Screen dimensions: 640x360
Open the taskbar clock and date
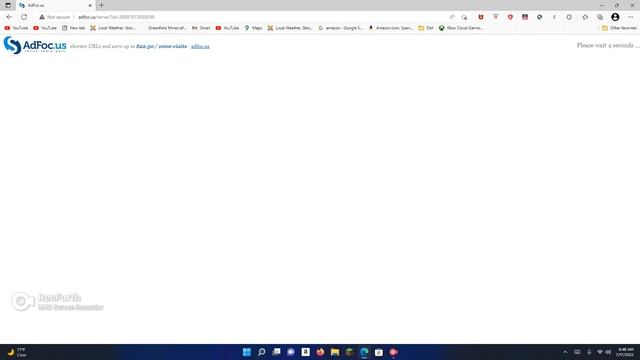coord(626,352)
